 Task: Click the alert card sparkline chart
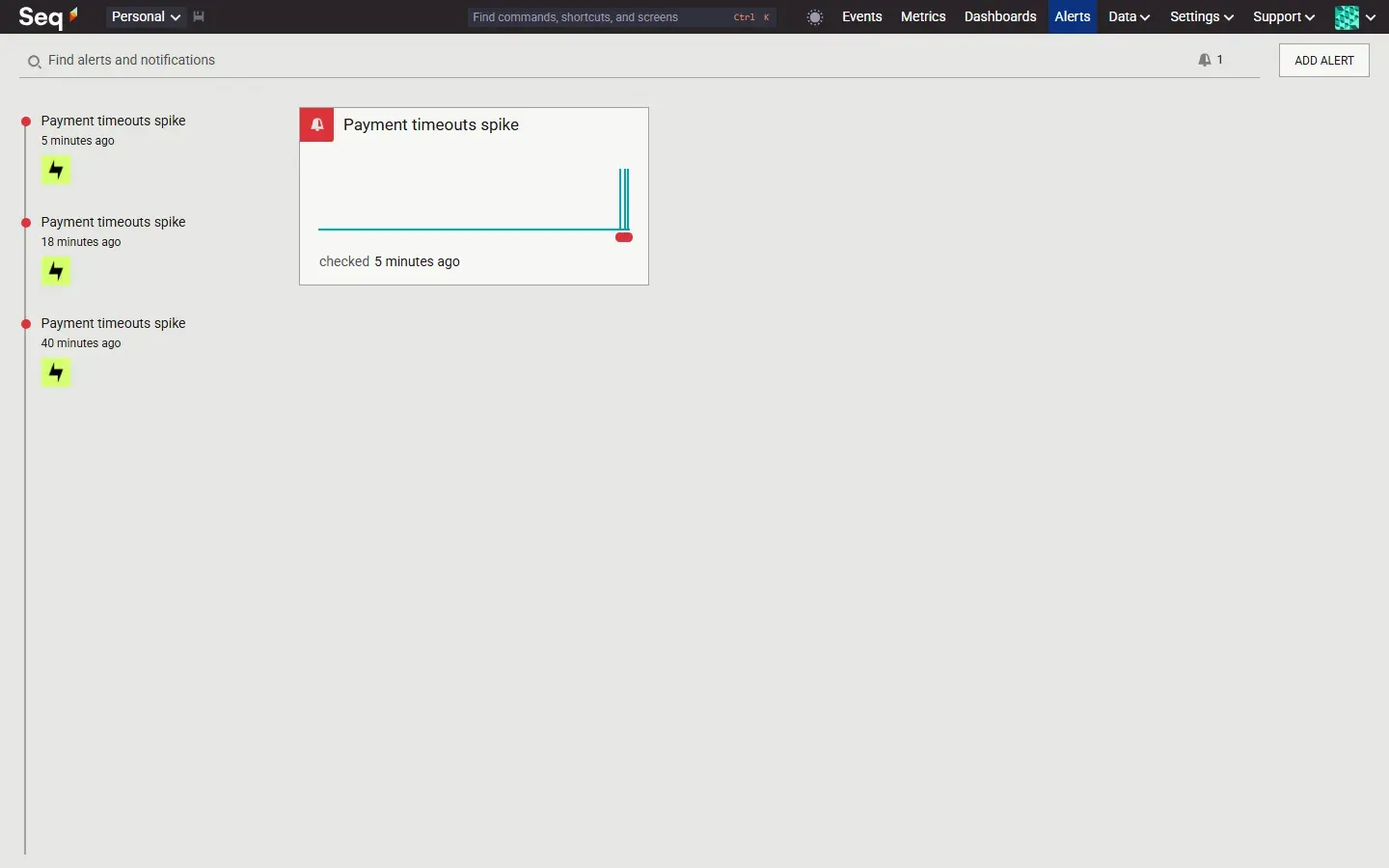(474, 200)
